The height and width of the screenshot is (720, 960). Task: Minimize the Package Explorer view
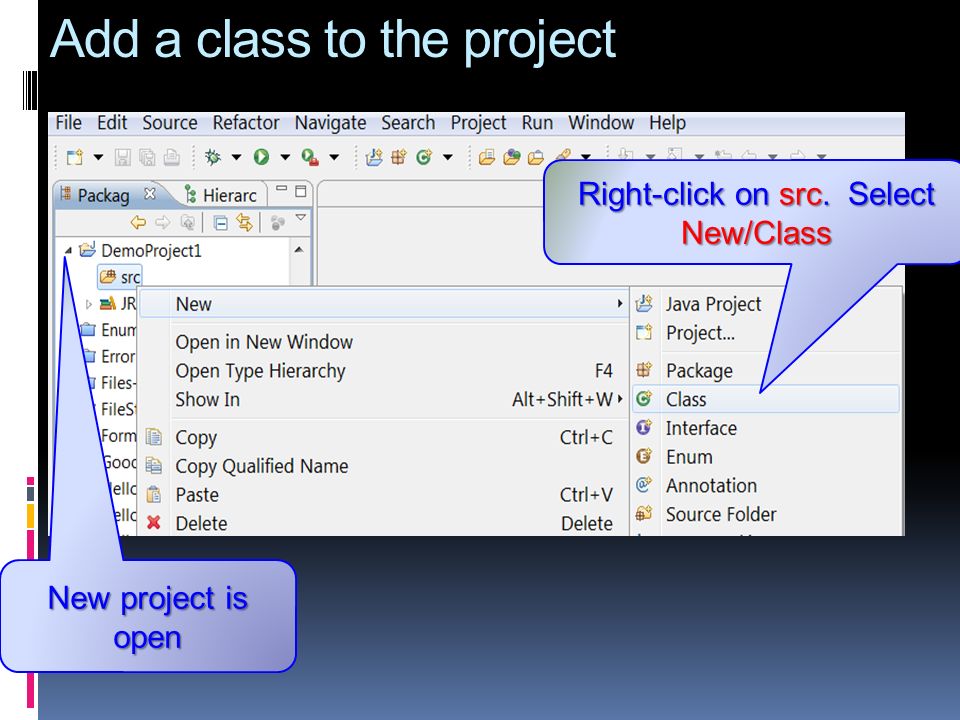282,190
